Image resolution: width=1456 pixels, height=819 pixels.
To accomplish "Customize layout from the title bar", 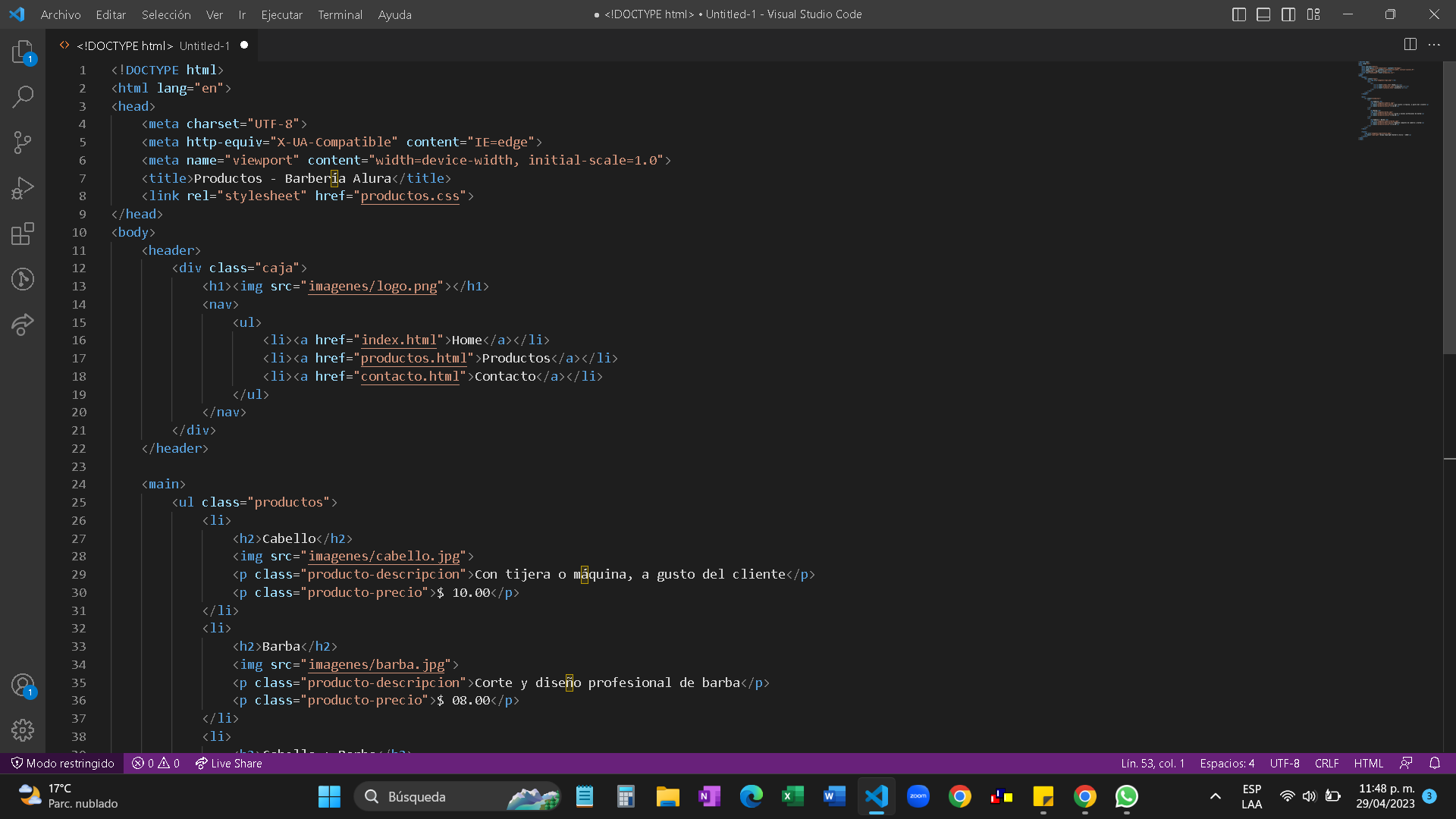I will click(1313, 14).
